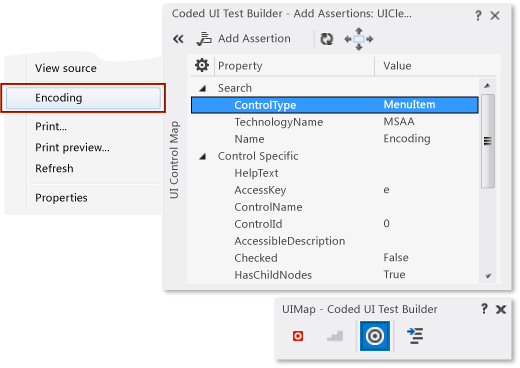520x368 pixels.
Task: Open the four-arrow navigate control icon
Action: [359, 39]
